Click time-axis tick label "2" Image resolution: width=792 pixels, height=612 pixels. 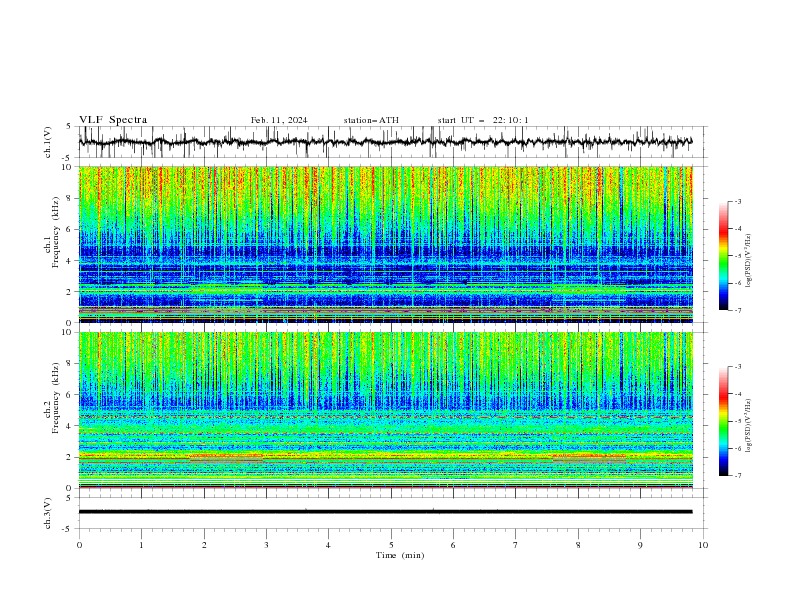click(x=204, y=545)
